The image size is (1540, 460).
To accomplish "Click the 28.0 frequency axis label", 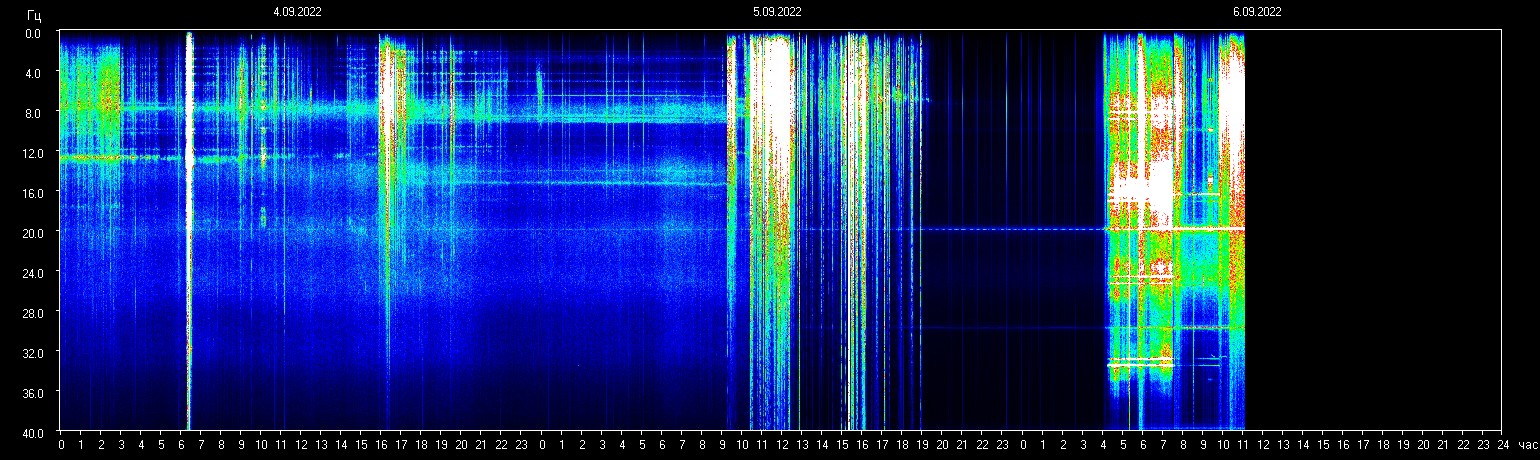I will (33, 313).
